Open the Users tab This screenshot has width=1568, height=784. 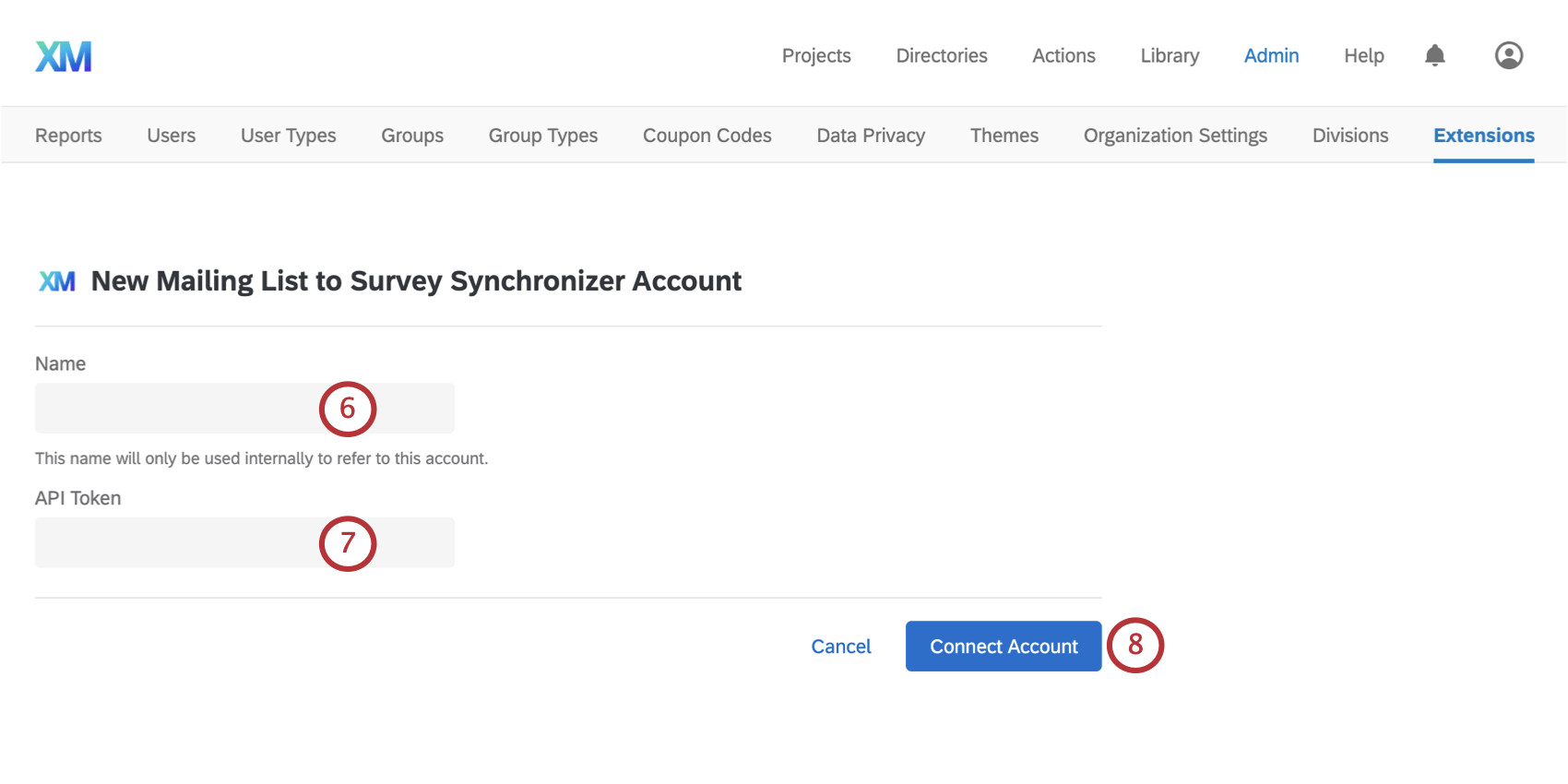pos(172,136)
